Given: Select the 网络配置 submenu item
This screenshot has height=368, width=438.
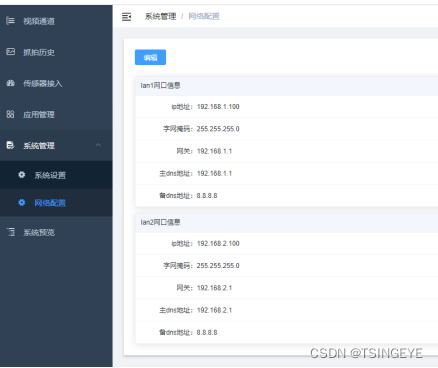Looking at the screenshot, I should (56, 203).
